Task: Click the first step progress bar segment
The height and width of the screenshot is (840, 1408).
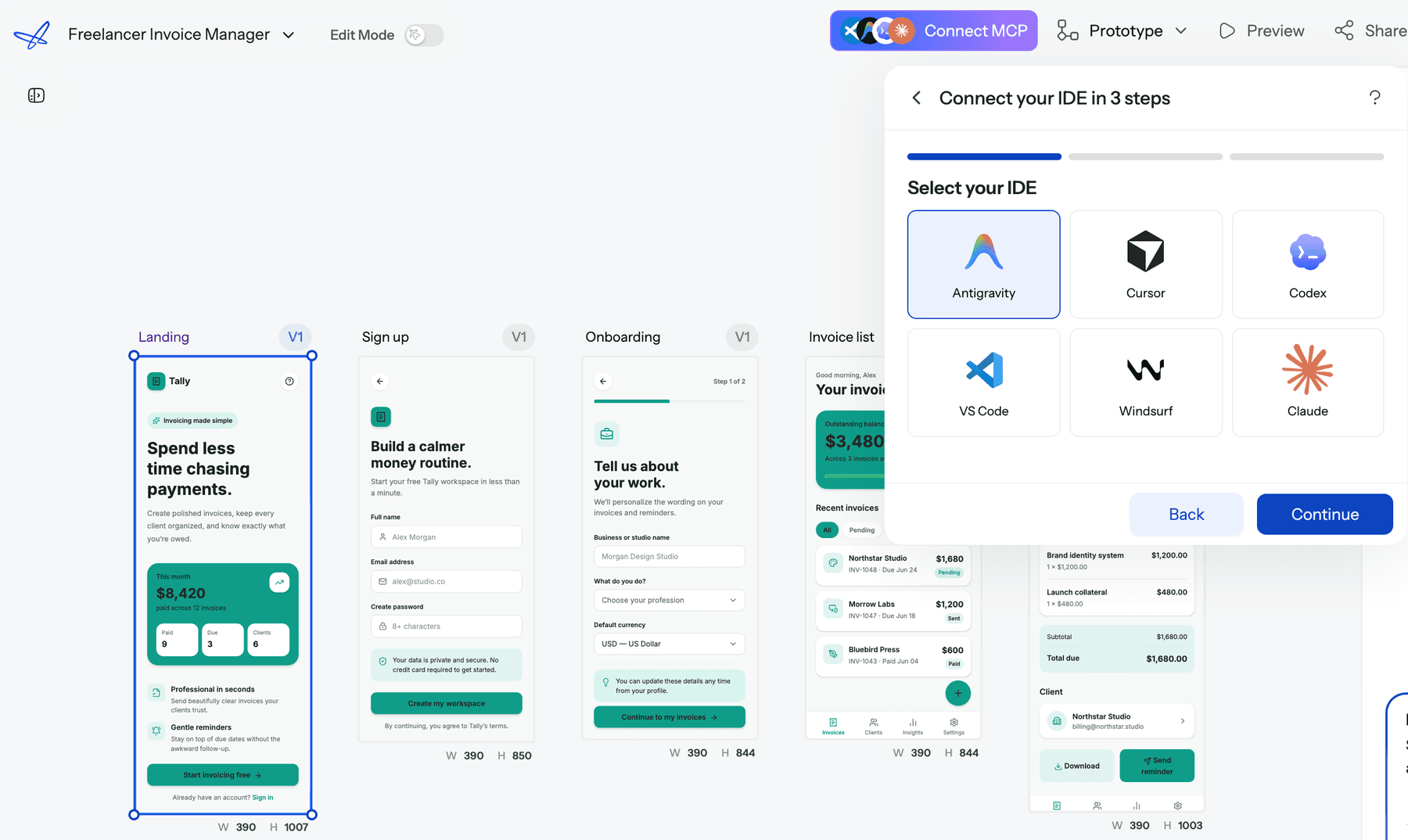Action: pos(984,156)
